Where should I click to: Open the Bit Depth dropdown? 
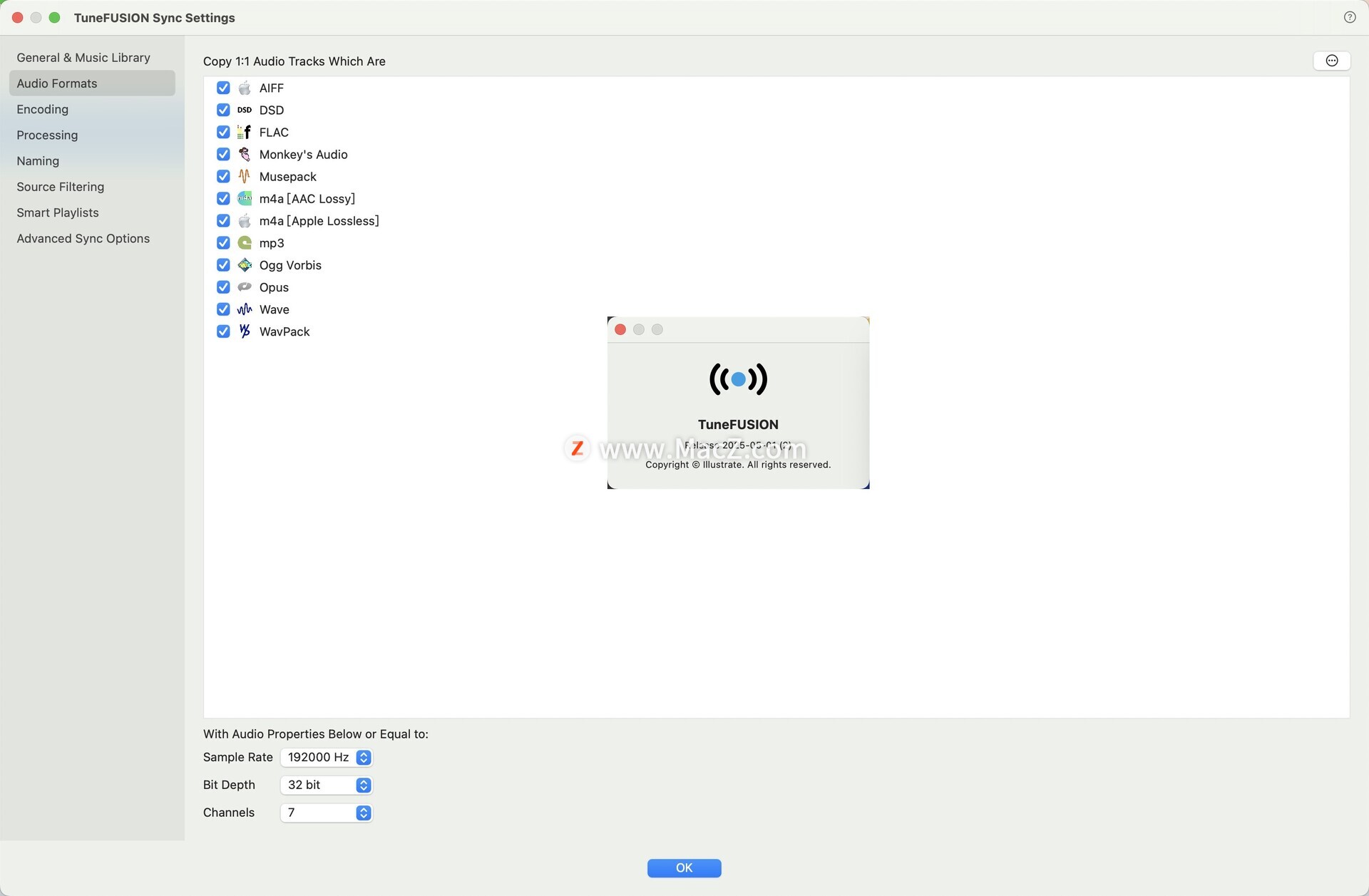(x=327, y=785)
